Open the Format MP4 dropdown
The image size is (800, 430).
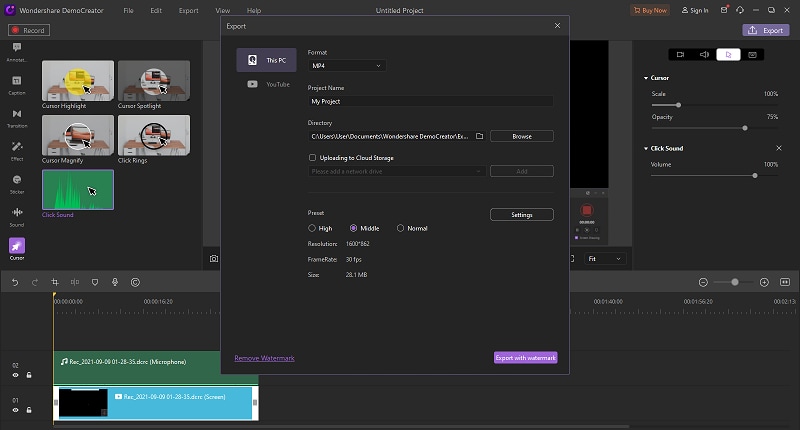coord(346,66)
